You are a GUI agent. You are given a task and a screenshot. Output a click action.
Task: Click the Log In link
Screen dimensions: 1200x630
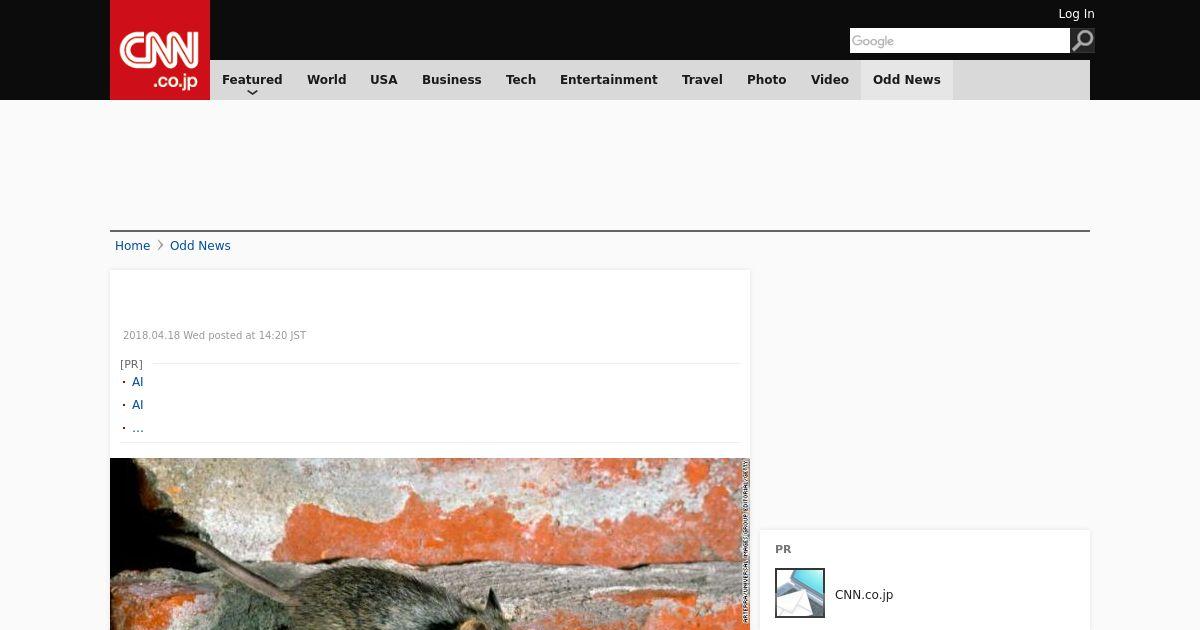(x=1076, y=14)
